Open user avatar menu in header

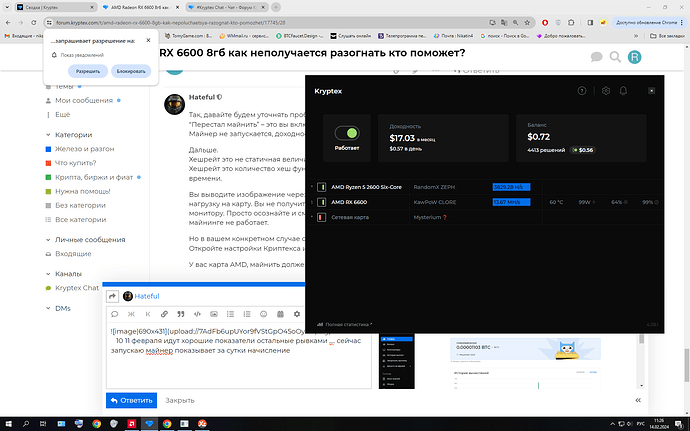(x=635, y=57)
